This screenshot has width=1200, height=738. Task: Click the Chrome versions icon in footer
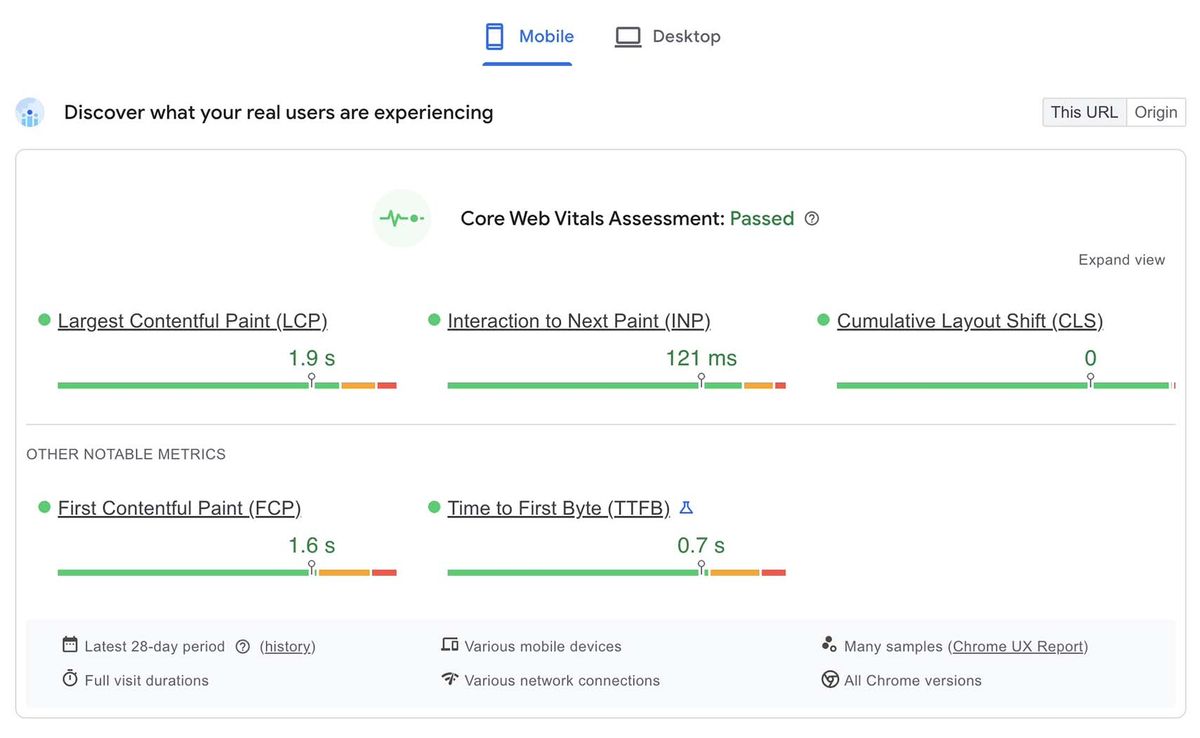(830, 680)
